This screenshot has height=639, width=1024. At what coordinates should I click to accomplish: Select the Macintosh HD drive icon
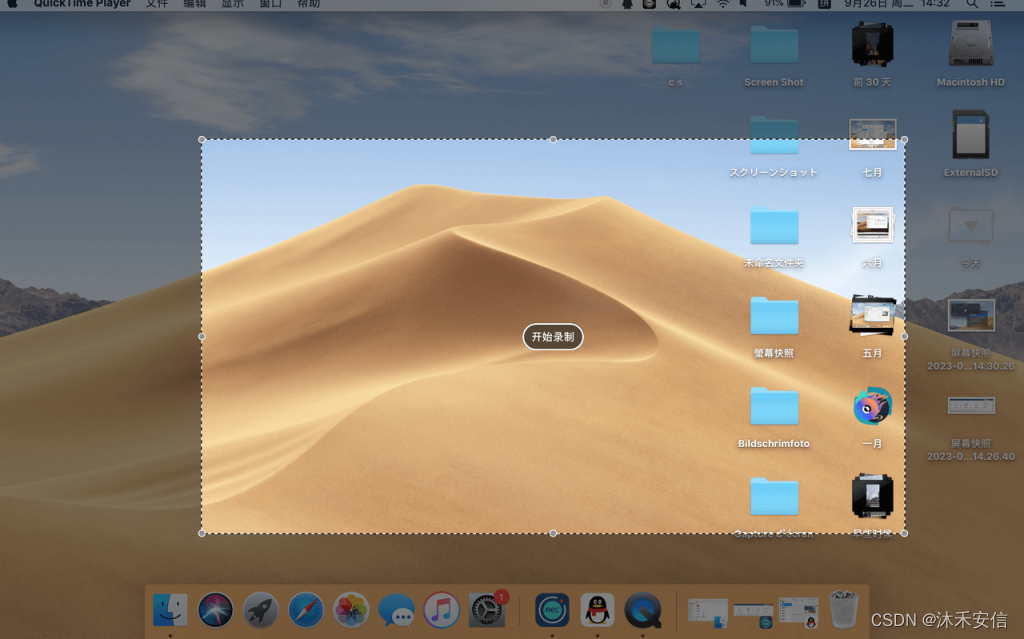click(x=970, y=44)
